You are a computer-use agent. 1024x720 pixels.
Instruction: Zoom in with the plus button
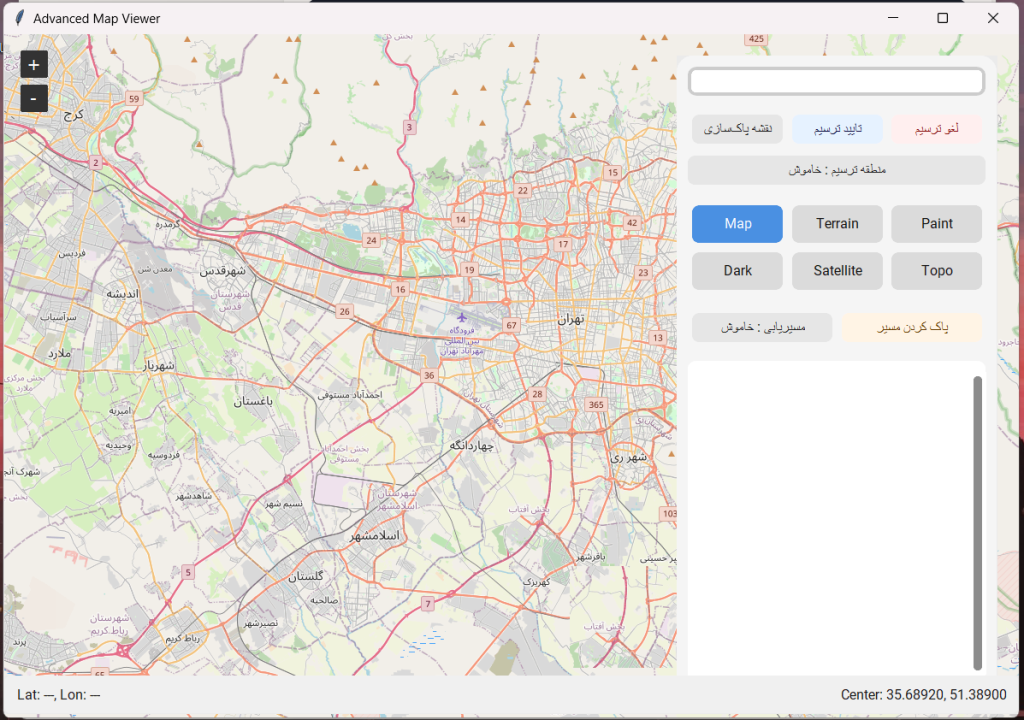tap(34, 65)
